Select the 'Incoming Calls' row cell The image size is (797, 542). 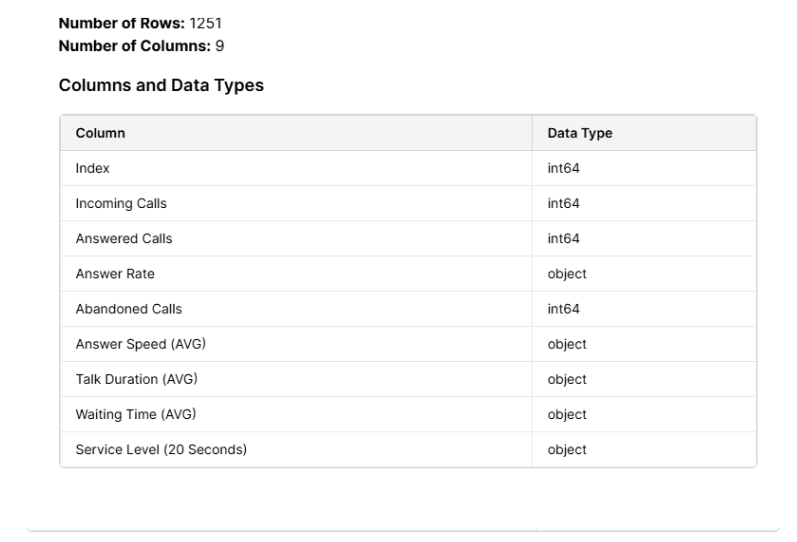coord(121,204)
